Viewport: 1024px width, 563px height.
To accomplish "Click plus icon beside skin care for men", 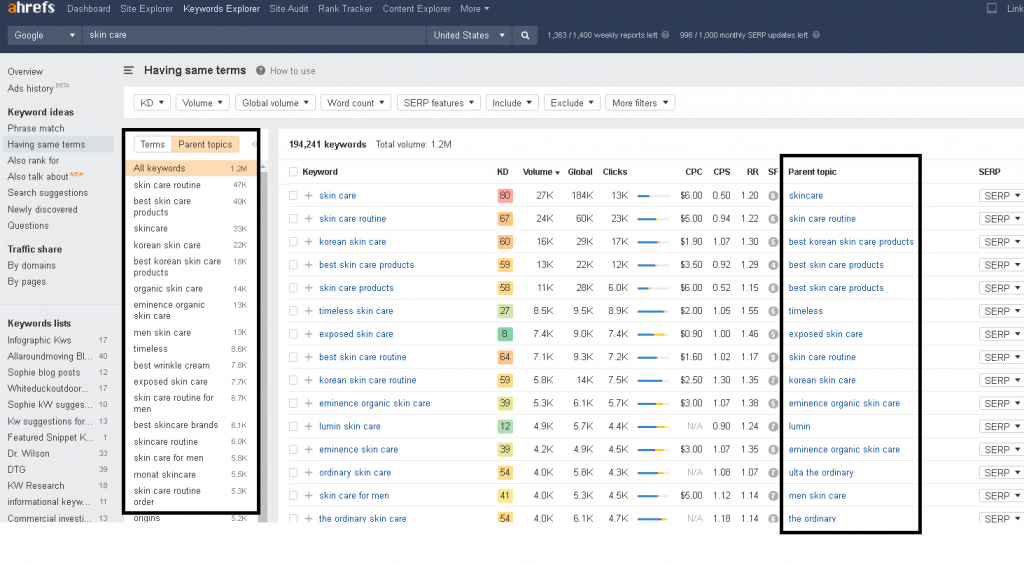I will pos(308,495).
